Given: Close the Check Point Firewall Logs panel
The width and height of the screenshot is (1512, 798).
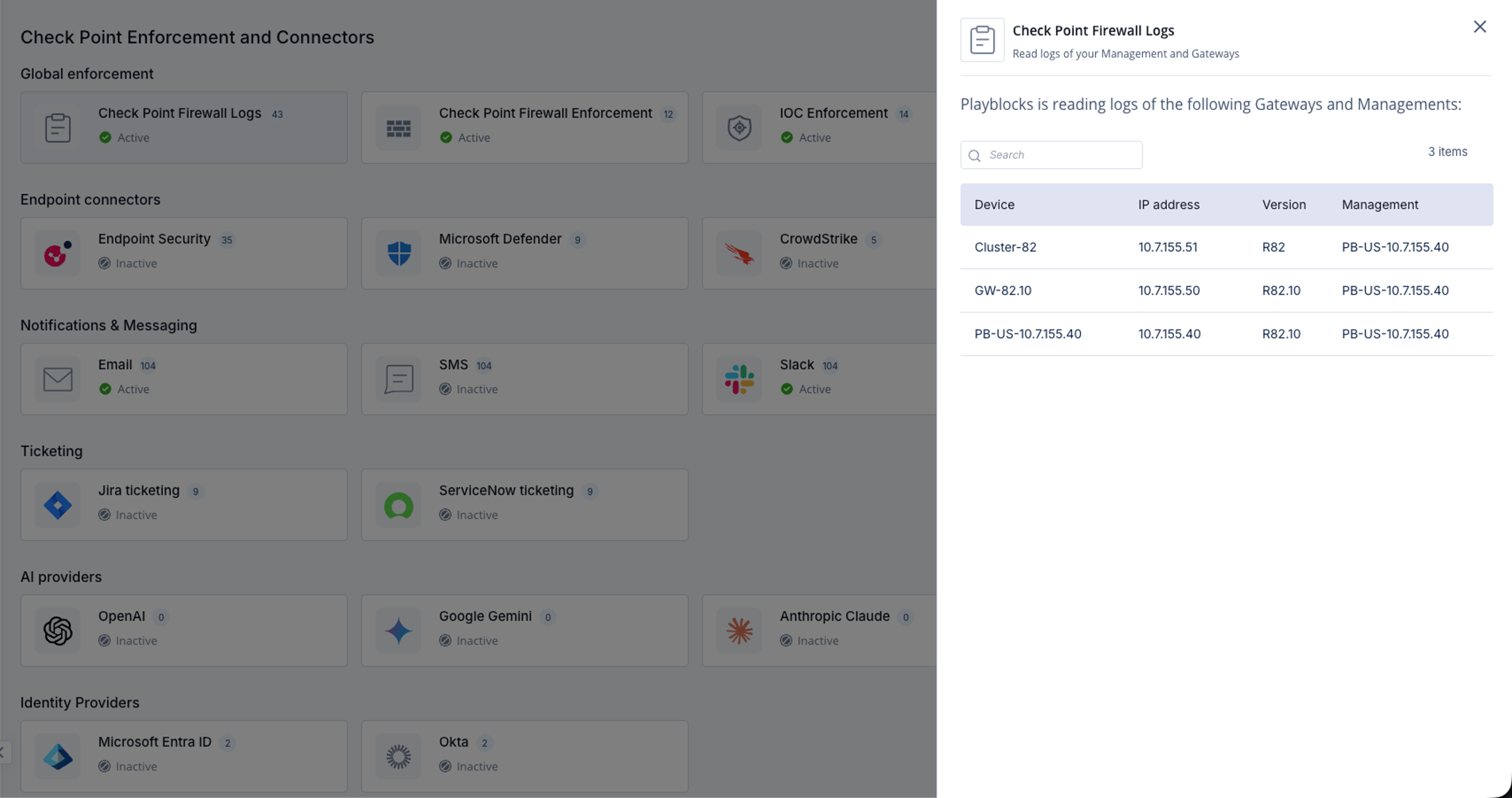Looking at the screenshot, I should point(1479,27).
